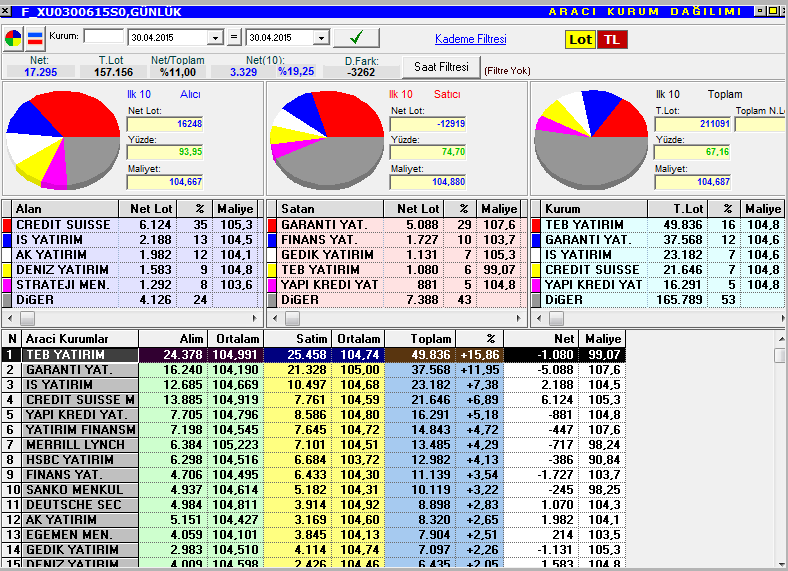Toggle the red TL mode button
Image resolution: width=788 pixels, height=571 pixels.
tap(612, 40)
